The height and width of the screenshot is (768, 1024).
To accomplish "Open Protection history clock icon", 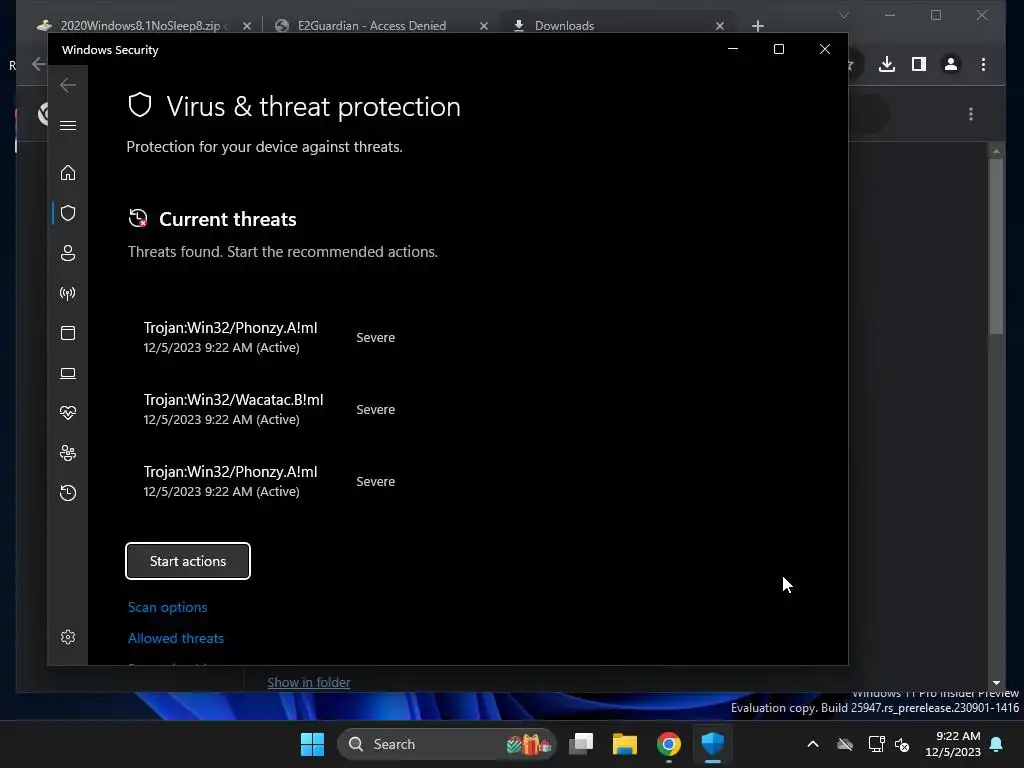I will point(68,492).
